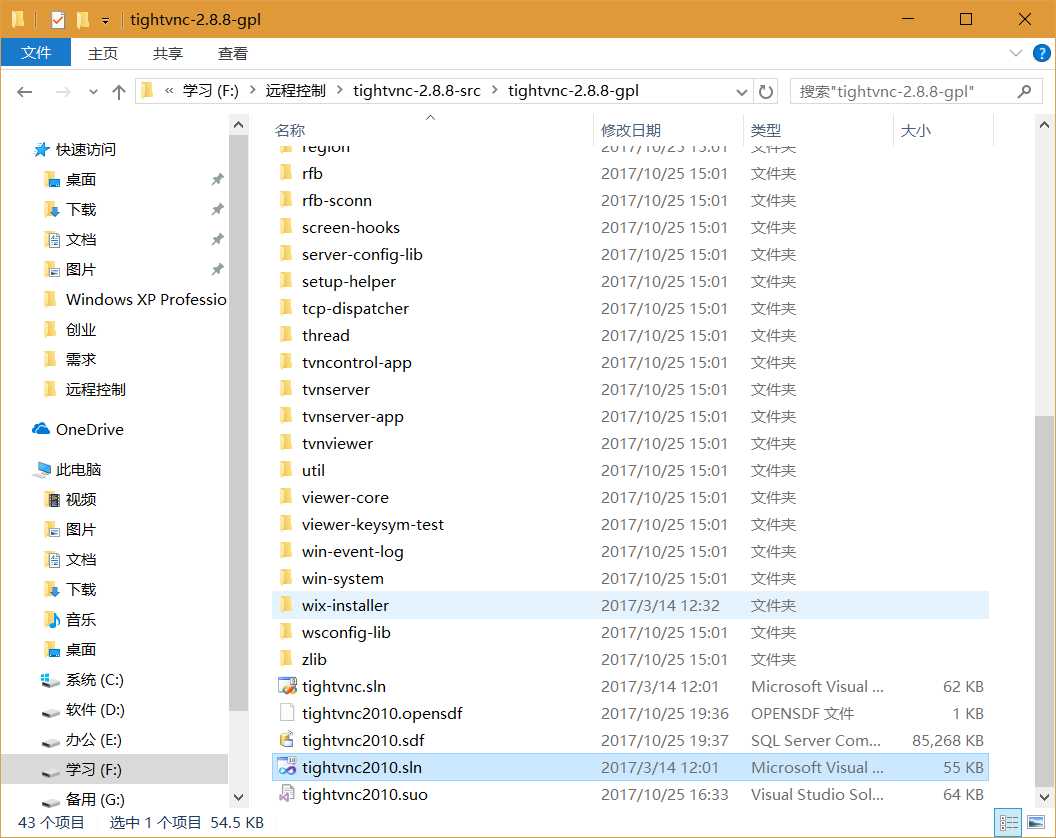Switch to large icons view layout
The width and height of the screenshot is (1056, 838).
[1036, 823]
